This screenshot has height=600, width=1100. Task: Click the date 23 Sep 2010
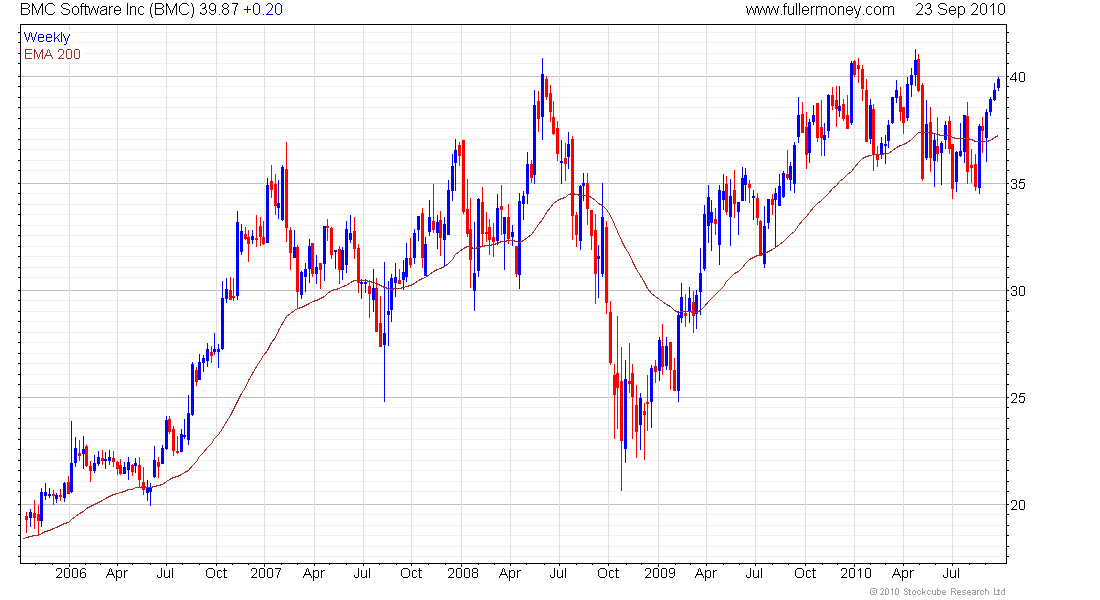click(x=960, y=10)
